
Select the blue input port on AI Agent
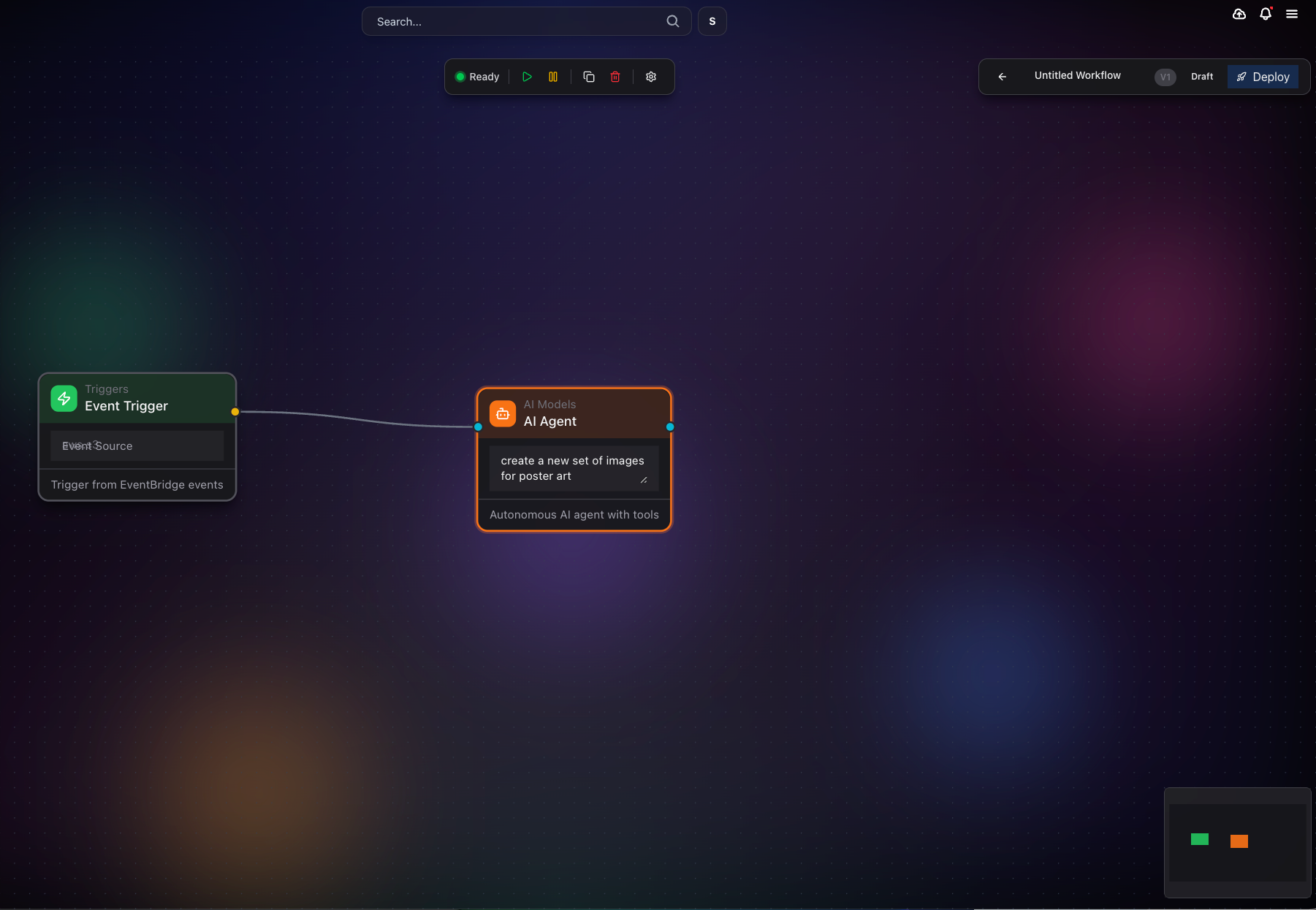[x=477, y=427]
